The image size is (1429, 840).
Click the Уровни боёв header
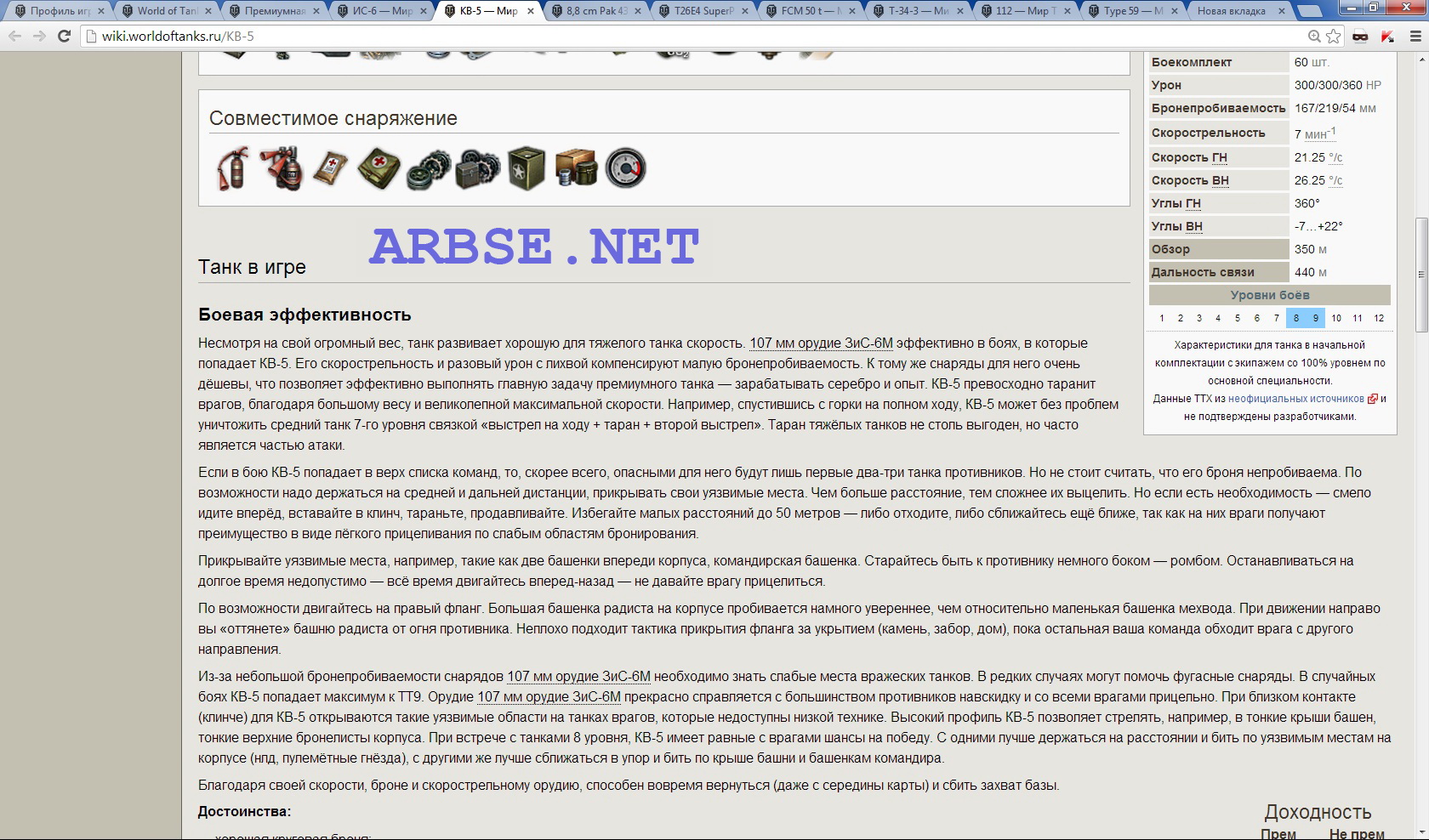(x=1270, y=295)
